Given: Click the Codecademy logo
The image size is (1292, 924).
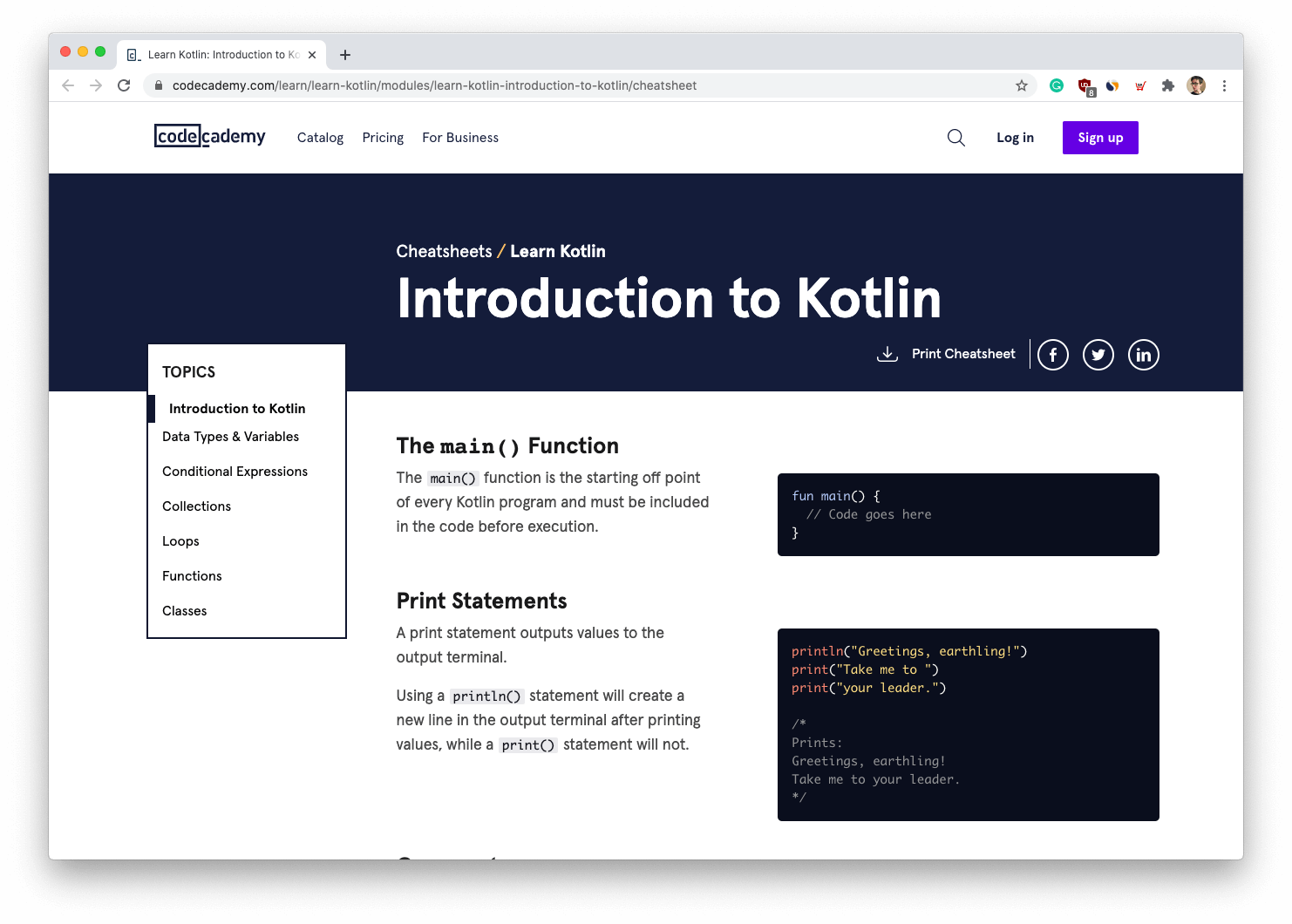Looking at the screenshot, I should click(x=209, y=137).
